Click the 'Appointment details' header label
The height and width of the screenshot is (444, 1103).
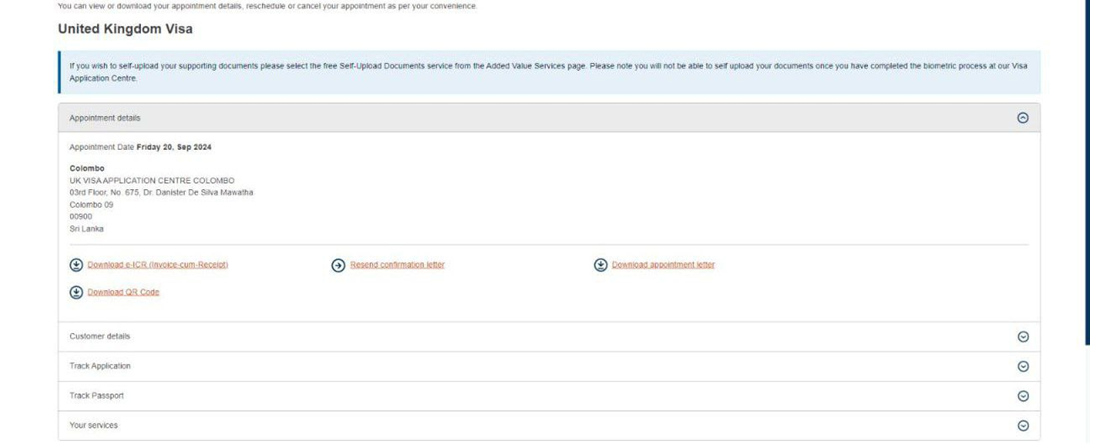[105, 118]
